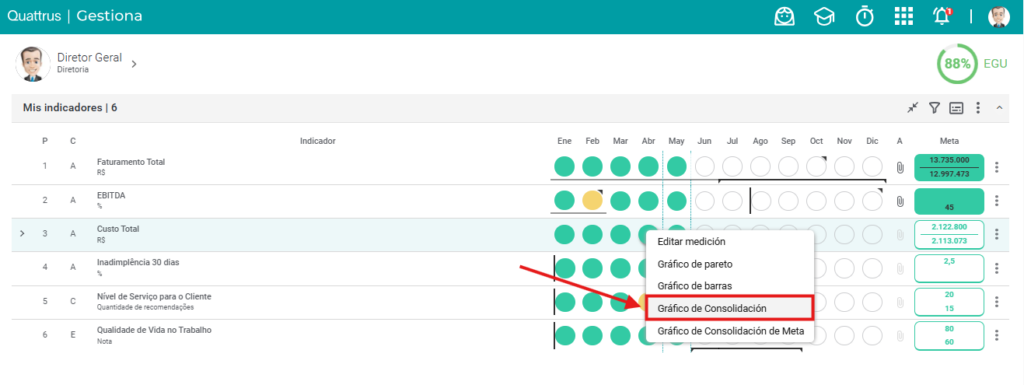Viewport: 1024px width, 385px height.
Task: Click the Meta column header
Action: (949, 141)
